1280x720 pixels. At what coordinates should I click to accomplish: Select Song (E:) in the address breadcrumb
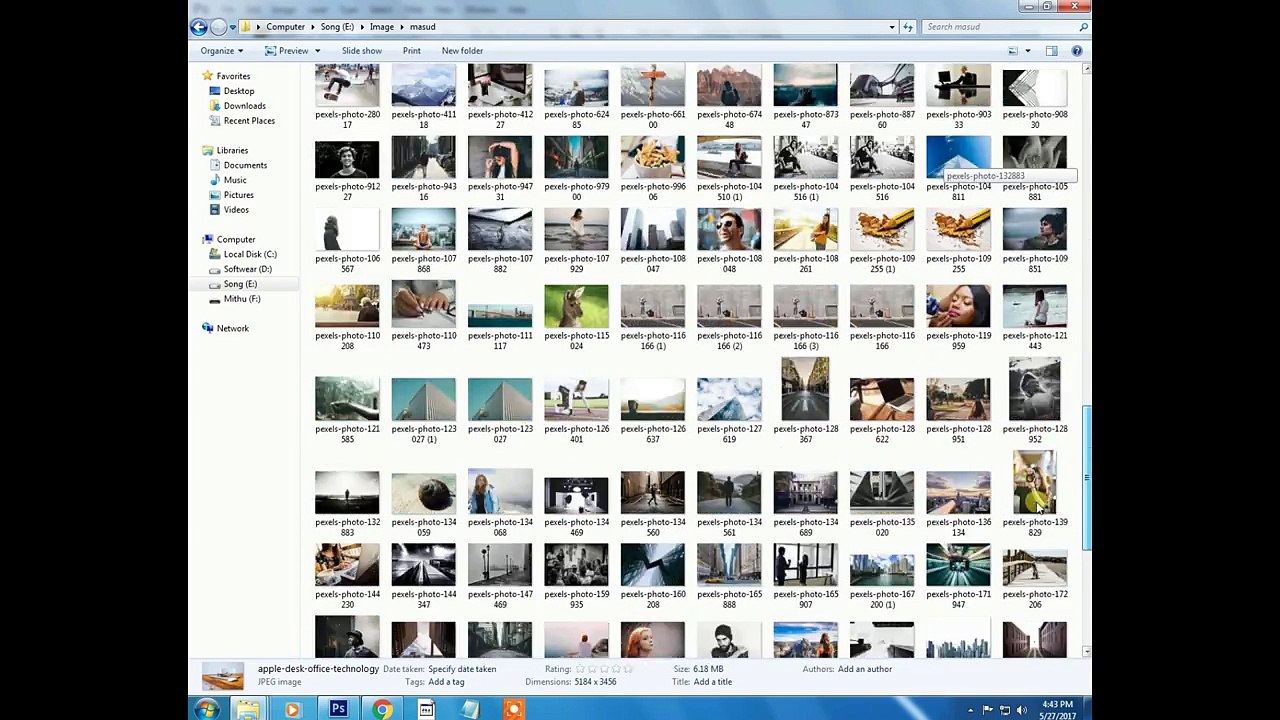(337, 27)
